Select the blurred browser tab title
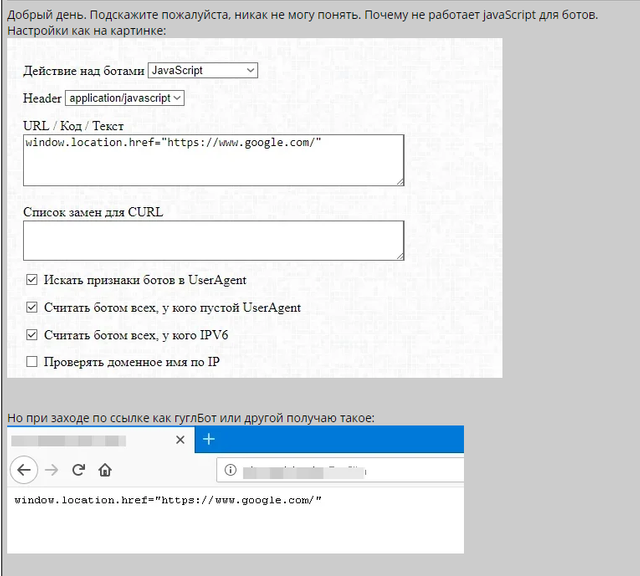The width and height of the screenshot is (640, 576). point(68,441)
